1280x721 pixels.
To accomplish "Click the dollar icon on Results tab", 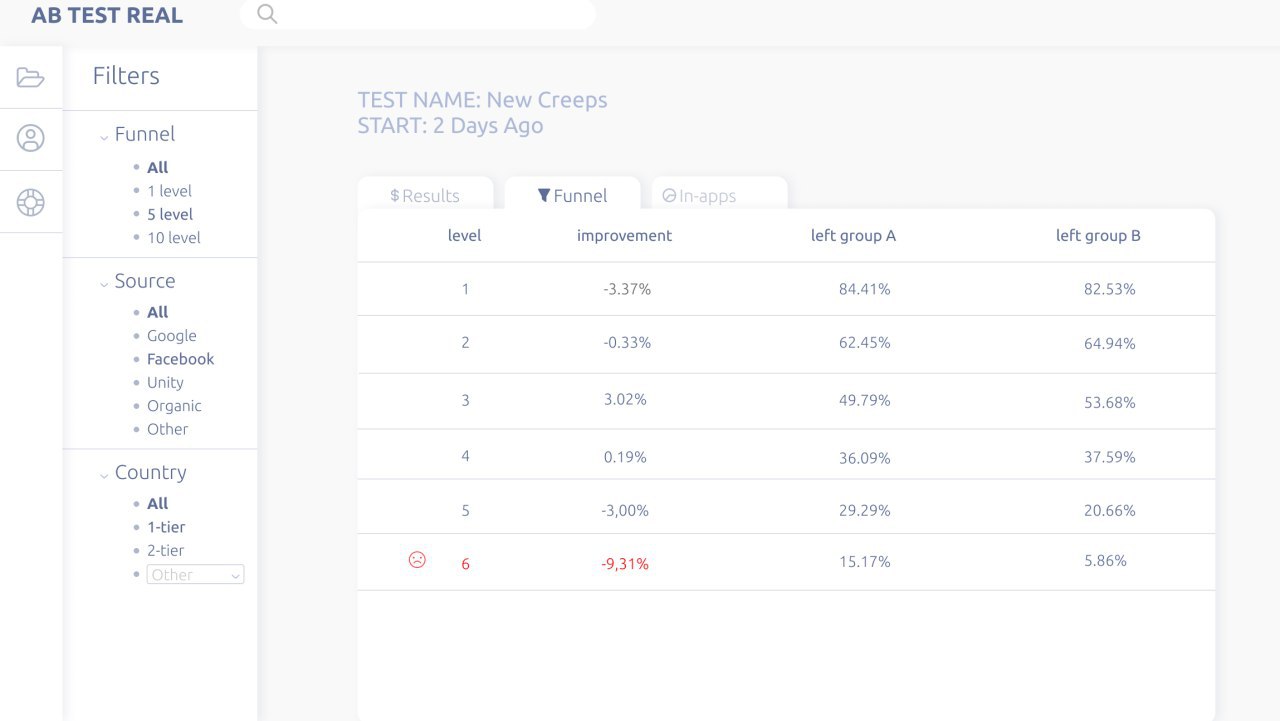I will 394,196.
